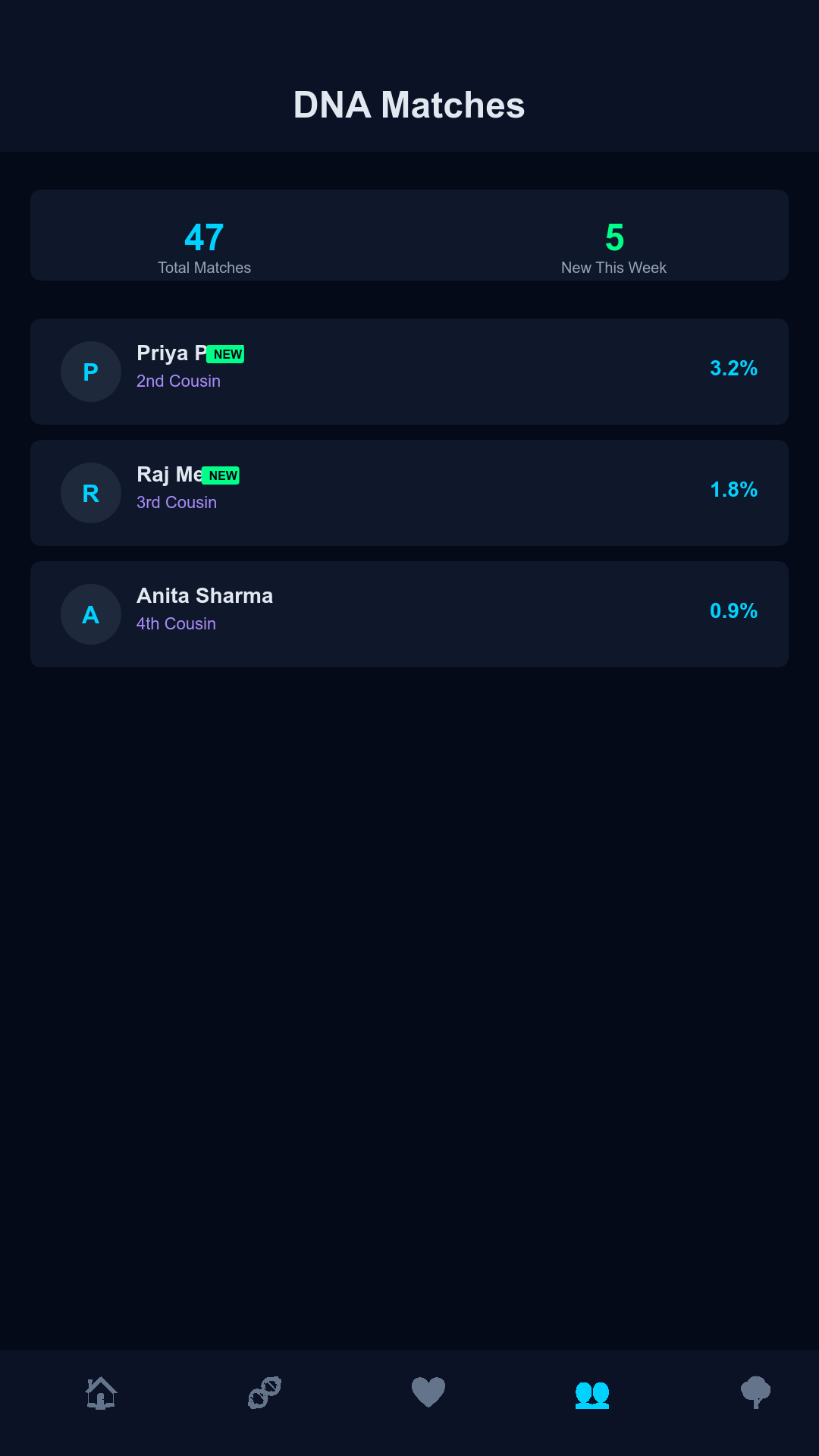Tap Raj's avatar circle with letter R
The width and height of the screenshot is (819, 1456).
(91, 493)
